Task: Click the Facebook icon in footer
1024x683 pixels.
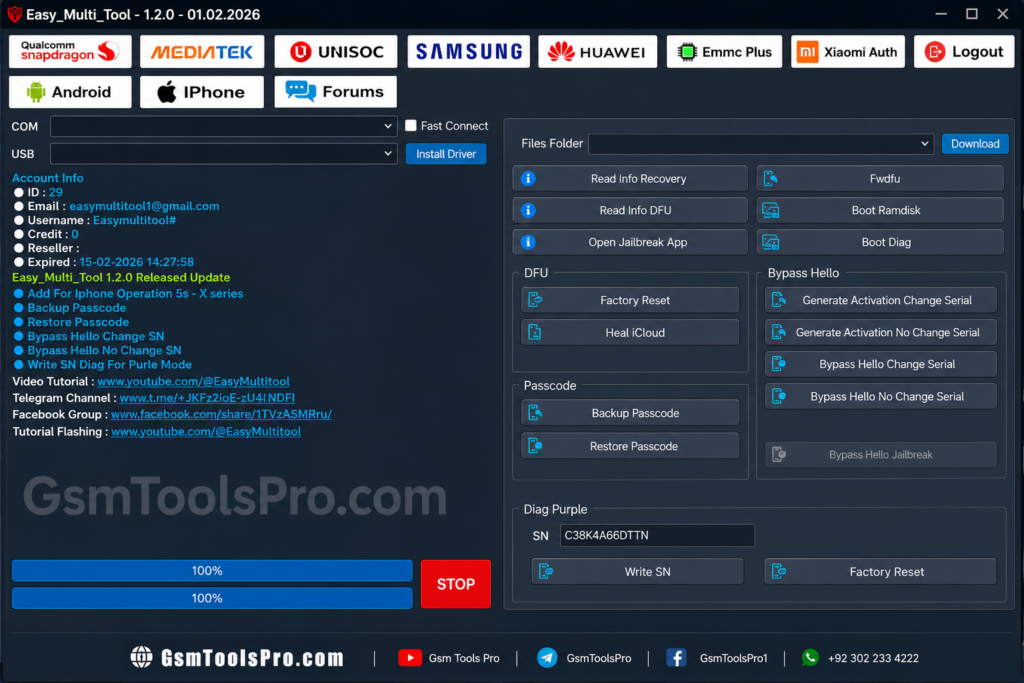Action: (x=676, y=658)
